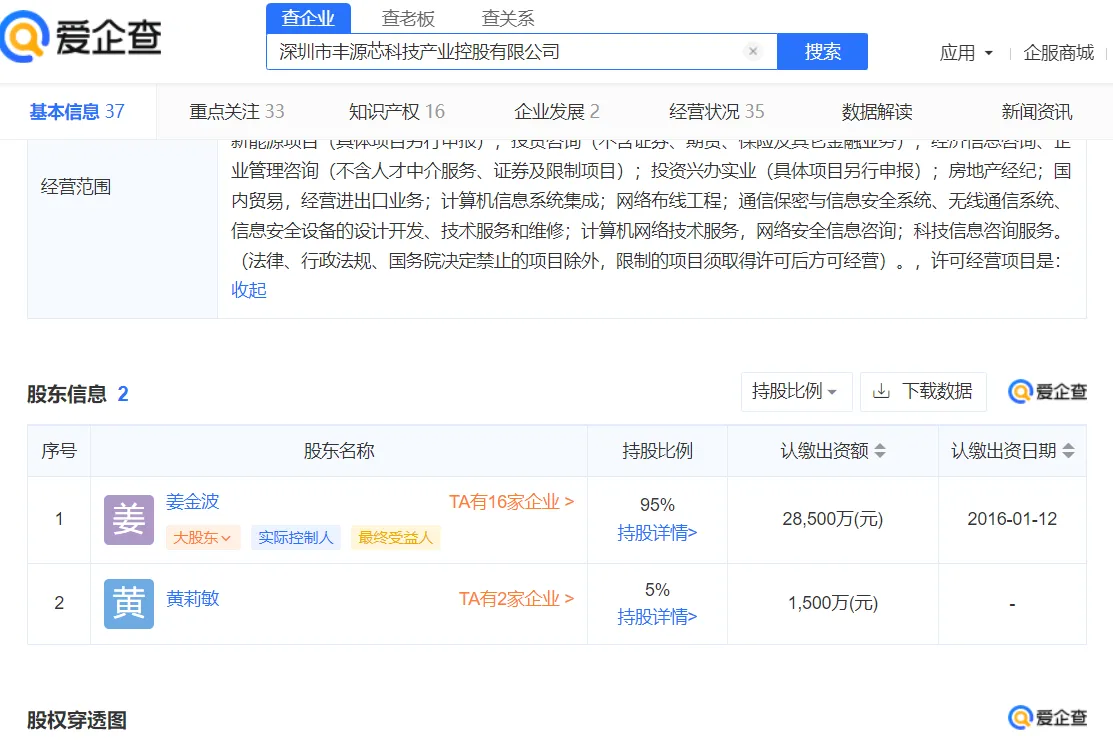Screen dimensions: 1113x749
Task: Sort by 认缴出资日期 arrow icon
Action: click(x=1068, y=451)
